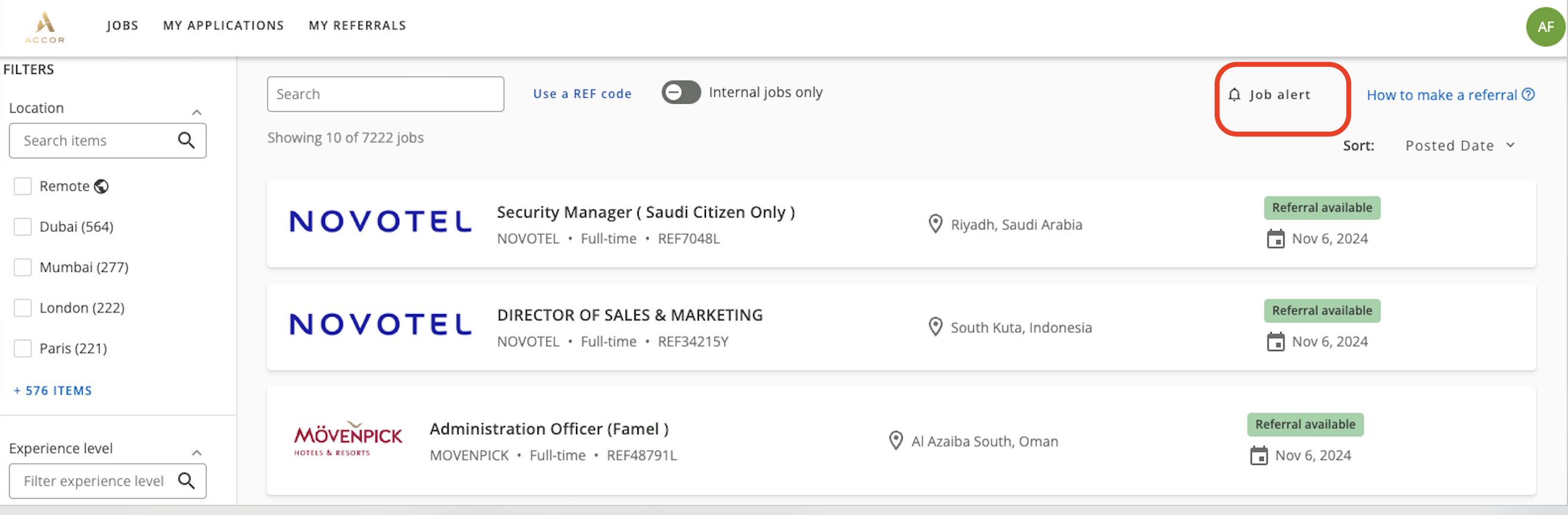Click the REF48791L reference text
1568x515 pixels.
tap(642, 455)
